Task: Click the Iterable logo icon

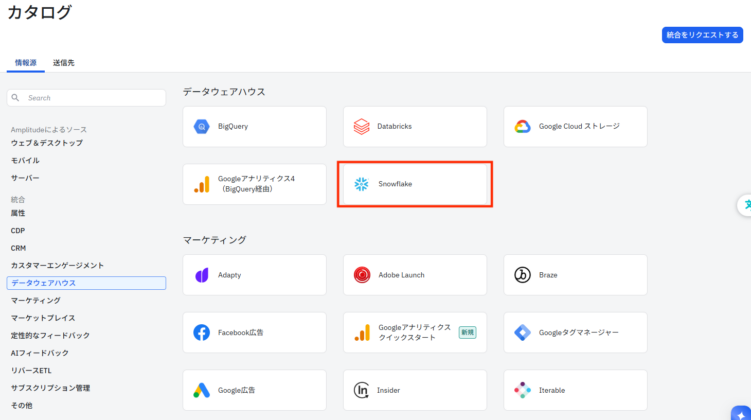Action: 522,390
